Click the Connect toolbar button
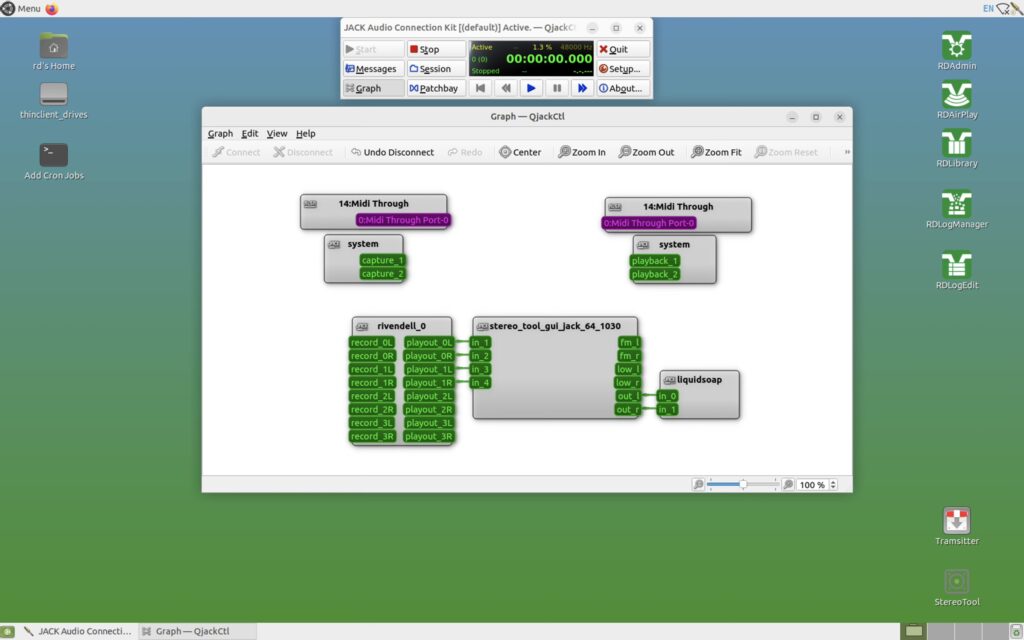The height and width of the screenshot is (640, 1024). [x=236, y=152]
